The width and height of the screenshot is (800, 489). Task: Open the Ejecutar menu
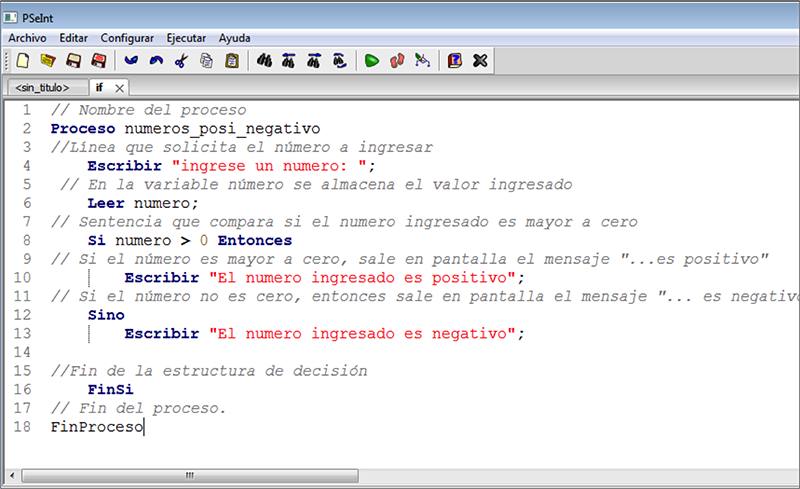(187, 37)
